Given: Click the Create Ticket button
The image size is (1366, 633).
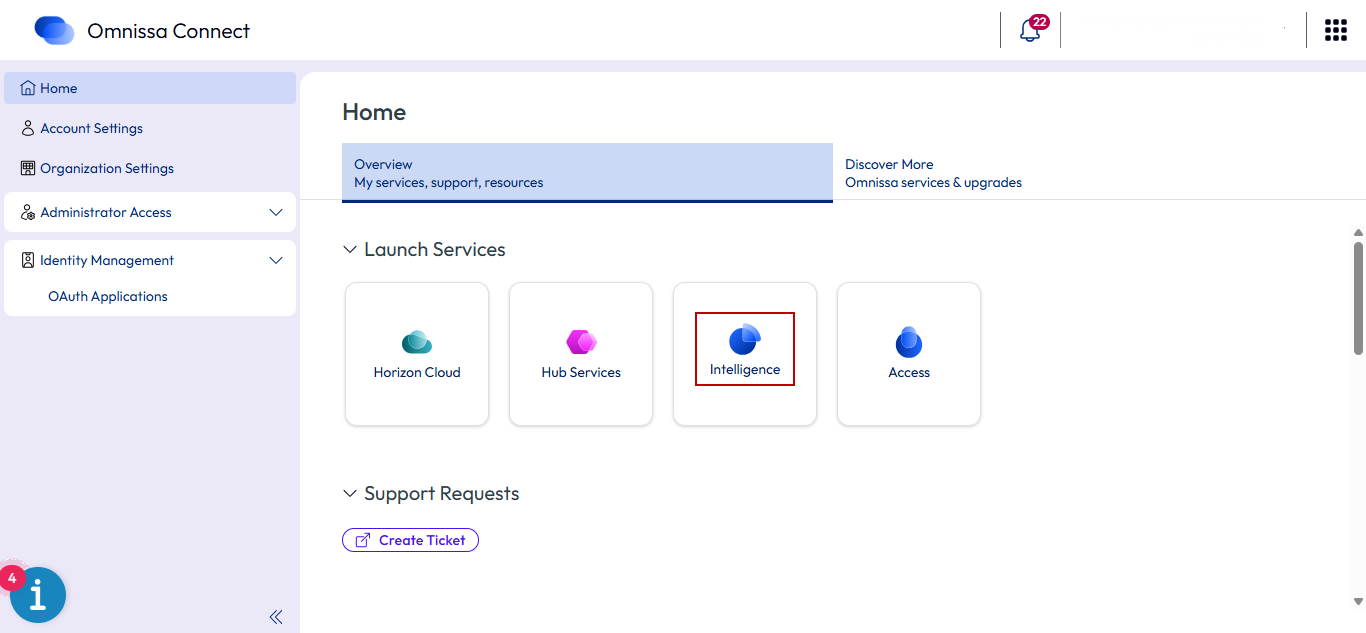Looking at the screenshot, I should tap(410, 540).
